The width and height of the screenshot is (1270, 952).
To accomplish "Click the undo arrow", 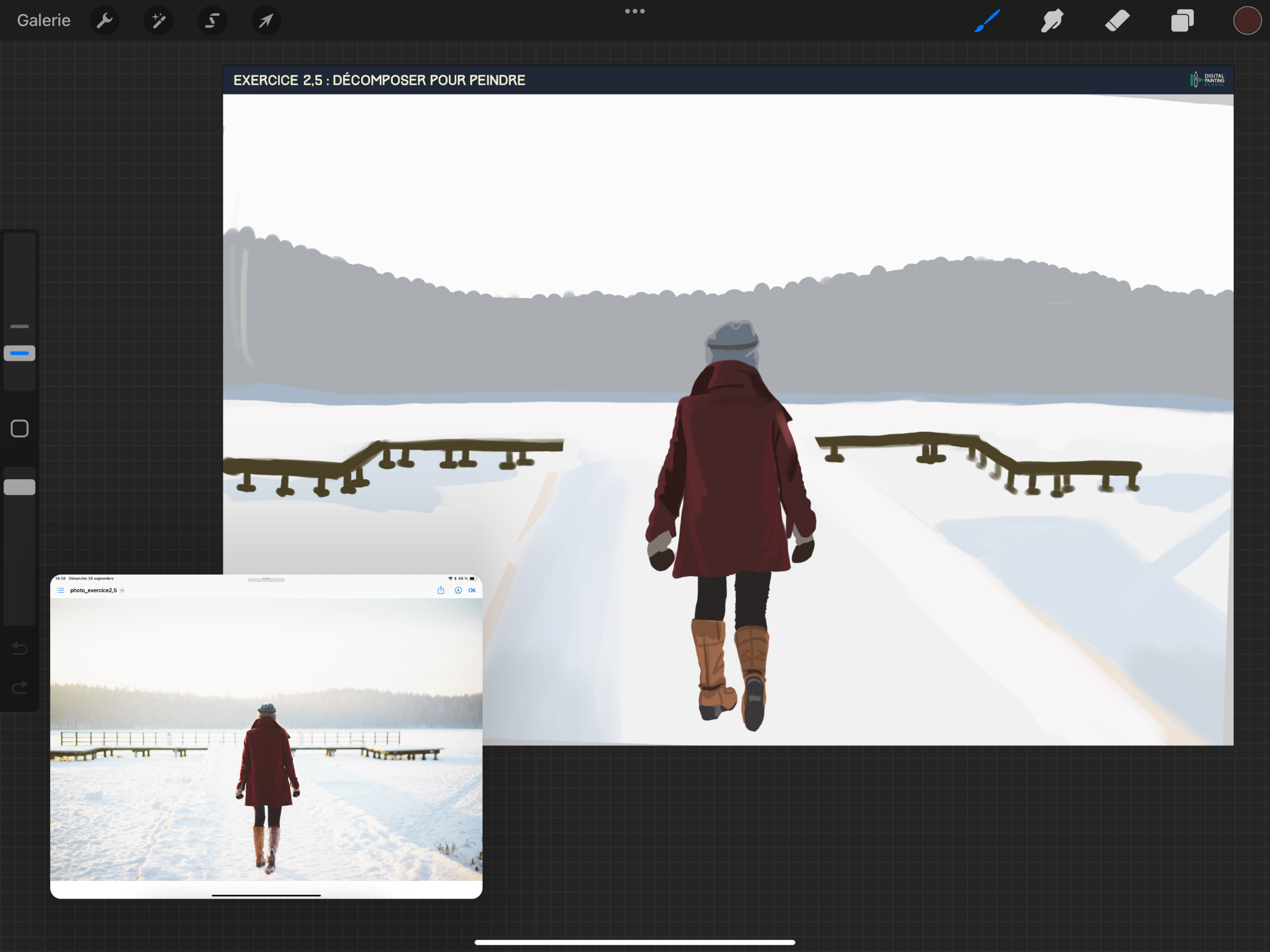I will (x=19, y=648).
